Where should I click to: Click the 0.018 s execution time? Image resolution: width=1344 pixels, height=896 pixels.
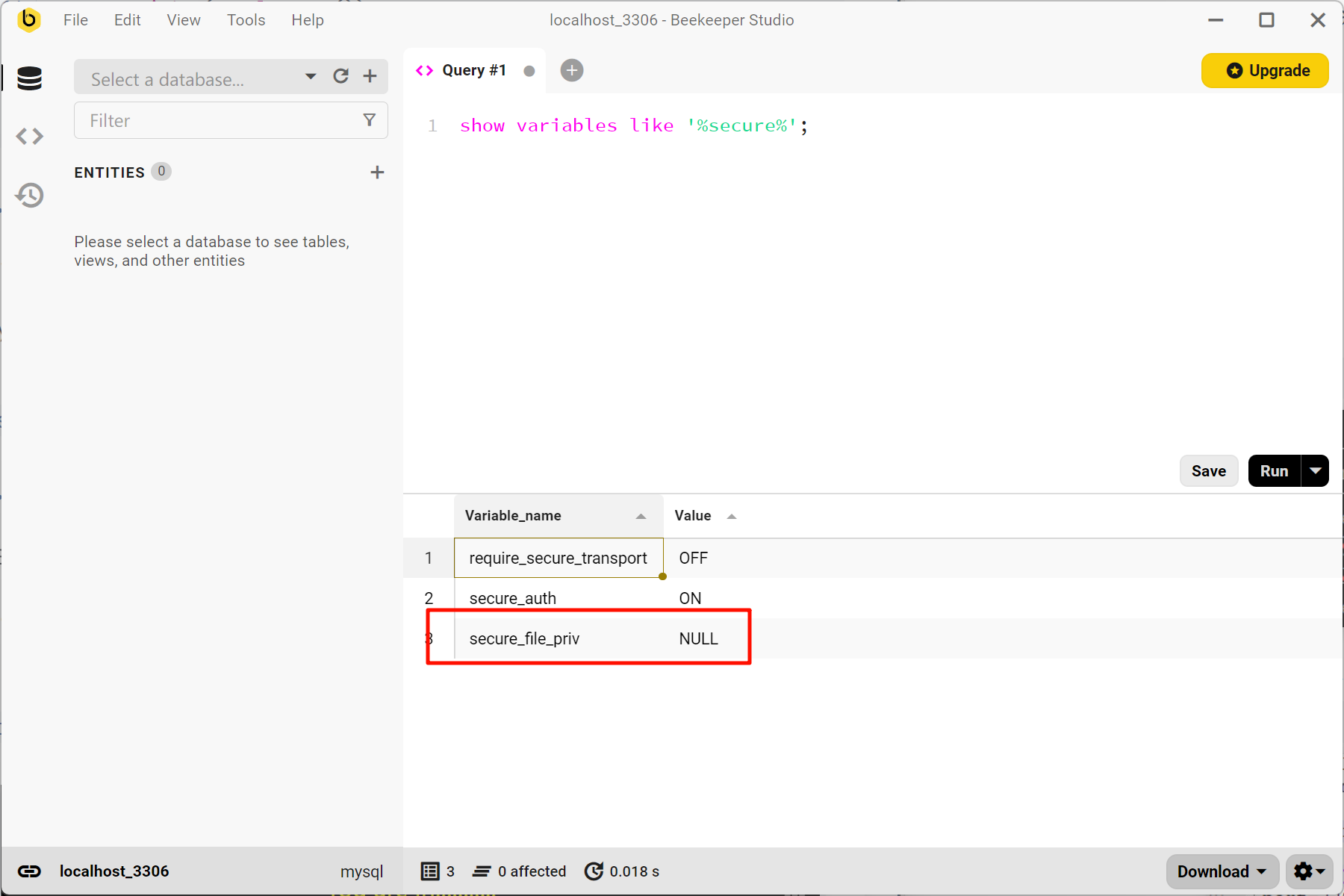click(x=634, y=871)
